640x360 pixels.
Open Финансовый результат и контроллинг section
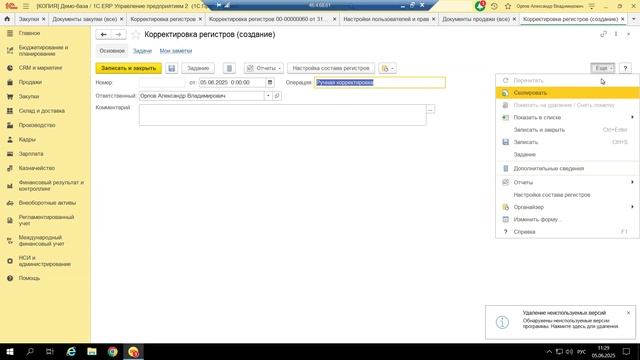pos(51,186)
